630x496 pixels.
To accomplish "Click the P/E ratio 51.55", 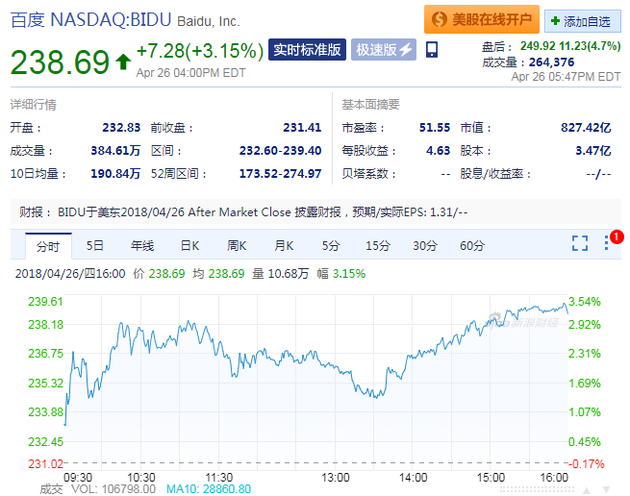I will pyautogui.click(x=434, y=127).
